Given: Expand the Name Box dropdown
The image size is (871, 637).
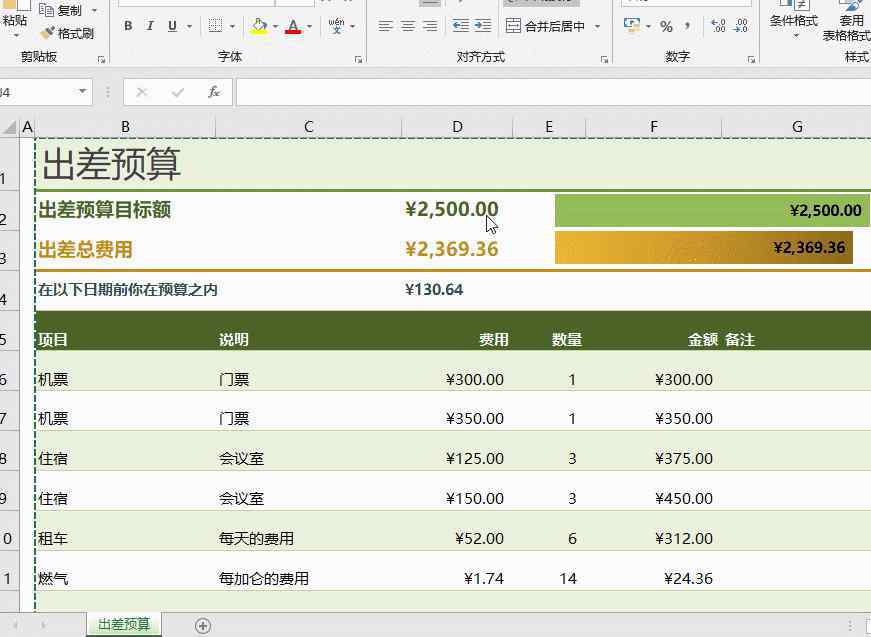Looking at the screenshot, I should click(82, 92).
